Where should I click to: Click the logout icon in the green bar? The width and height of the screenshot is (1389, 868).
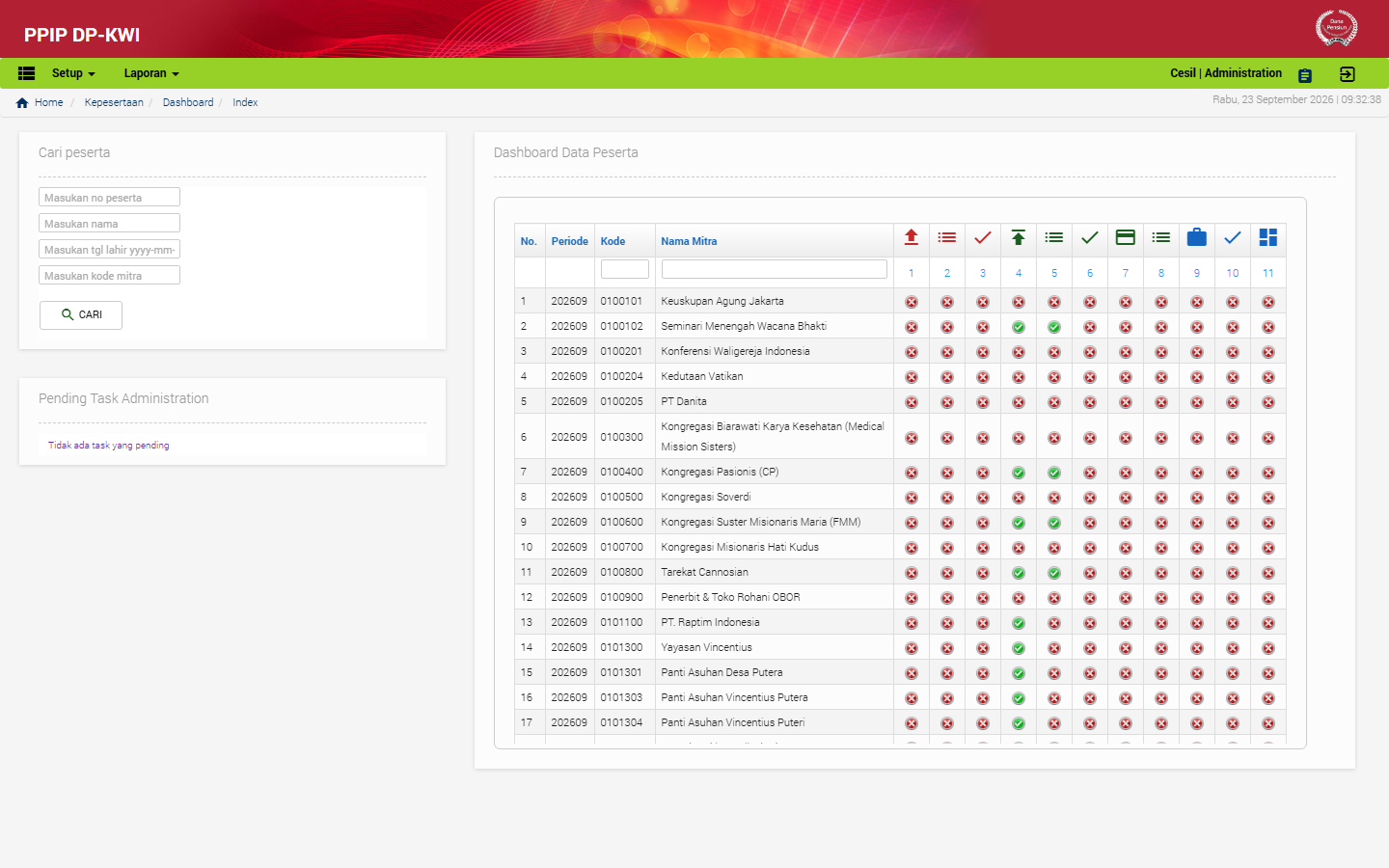[x=1348, y=74]
